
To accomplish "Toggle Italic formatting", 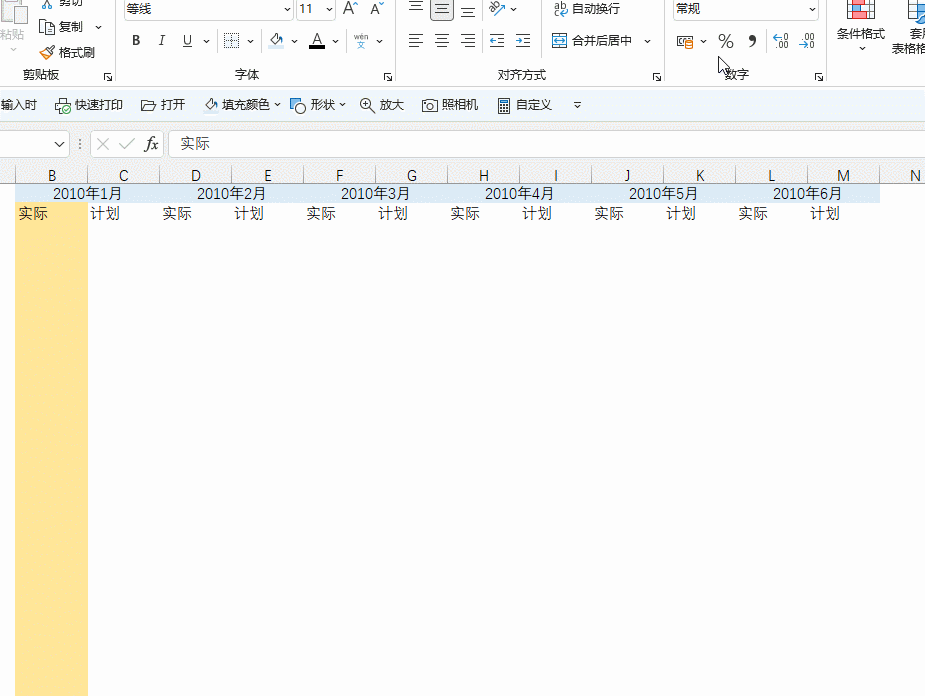I will pyautogui.click(x=161, y=41).
